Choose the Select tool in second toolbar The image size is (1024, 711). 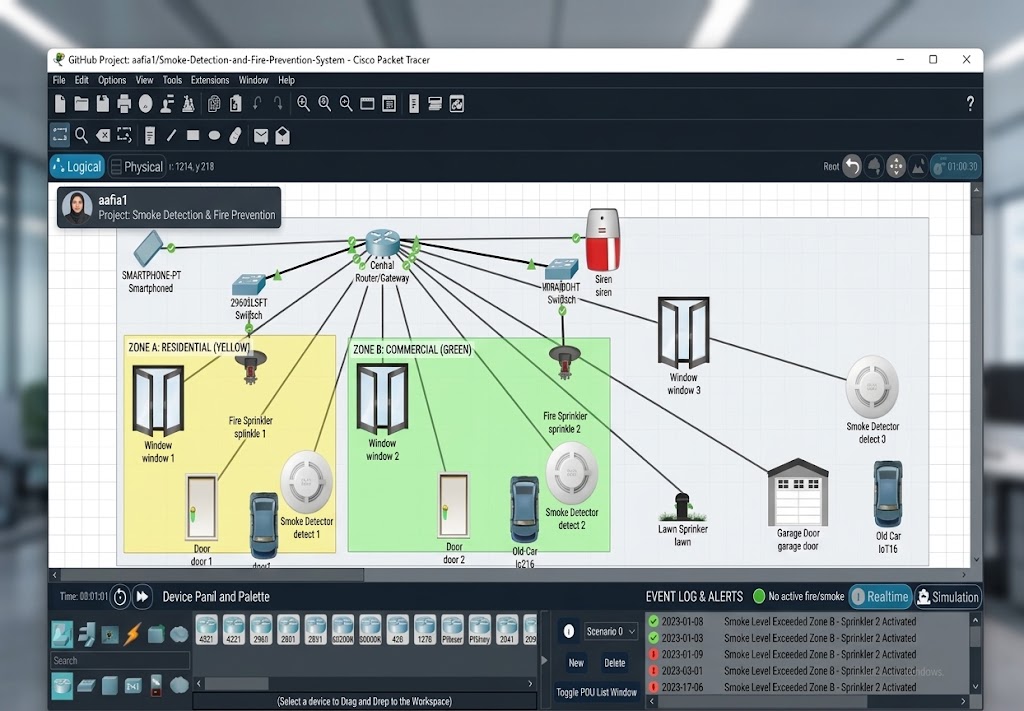[x=60, y=135]
